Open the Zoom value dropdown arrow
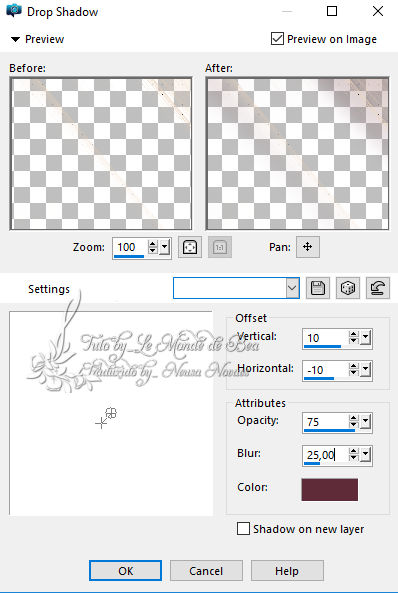398x593 pixels. click(x=165, y=247)
